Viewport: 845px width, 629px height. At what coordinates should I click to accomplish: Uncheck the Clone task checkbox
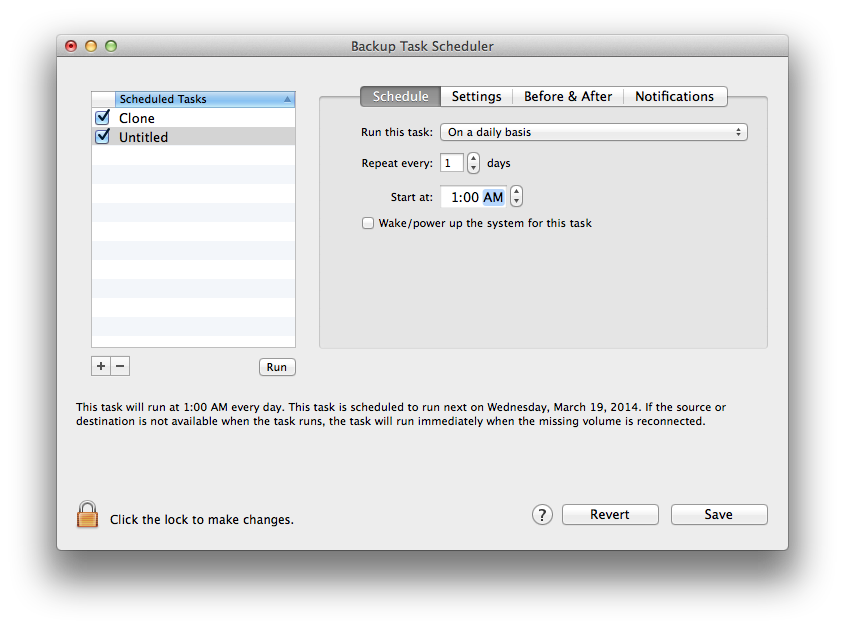(102, 117)
